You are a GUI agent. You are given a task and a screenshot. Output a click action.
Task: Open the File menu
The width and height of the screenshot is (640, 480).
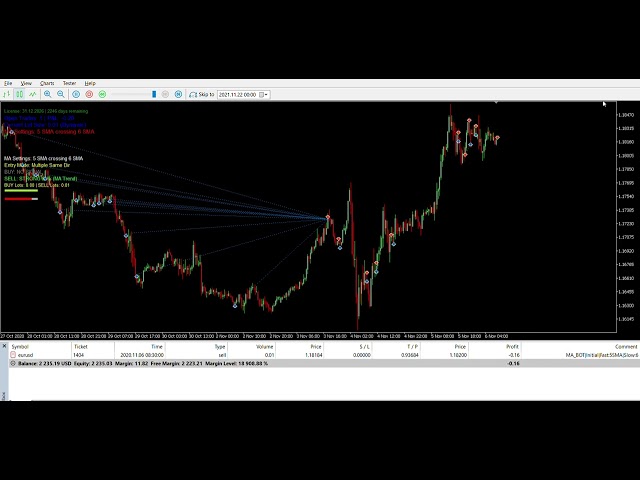coord(8,83)
